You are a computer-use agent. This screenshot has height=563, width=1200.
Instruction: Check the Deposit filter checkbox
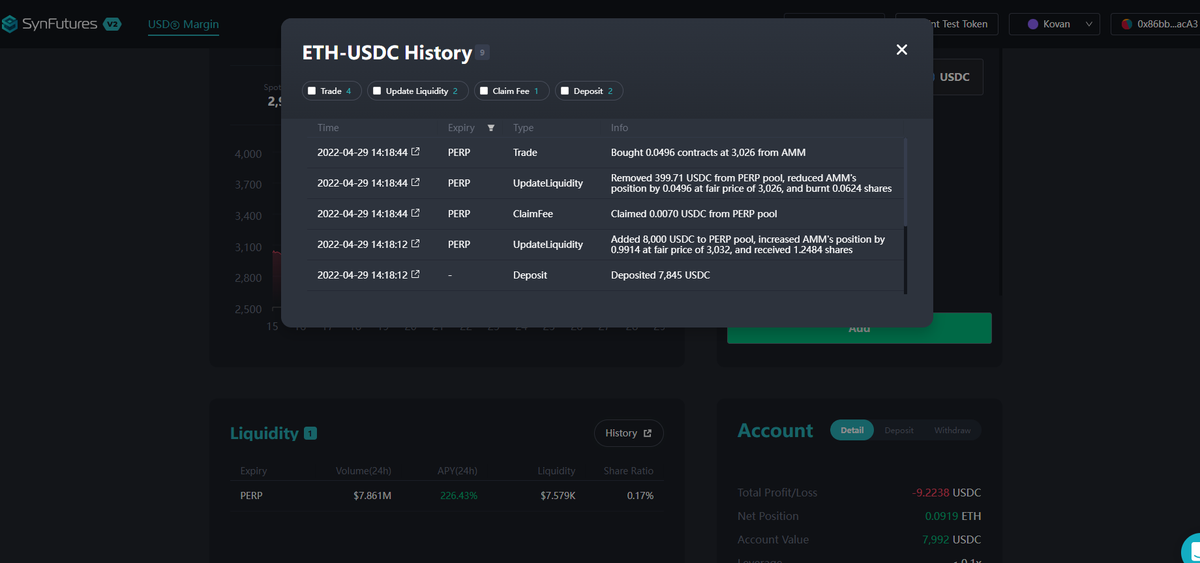[x=565, y=91]
